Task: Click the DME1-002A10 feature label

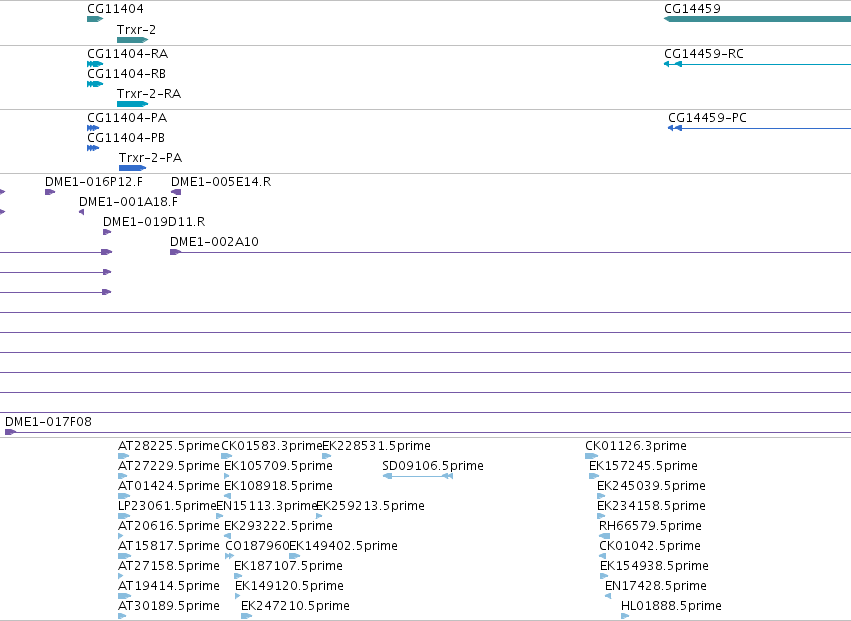Action: pyautogui.click(x=214, y=242)
